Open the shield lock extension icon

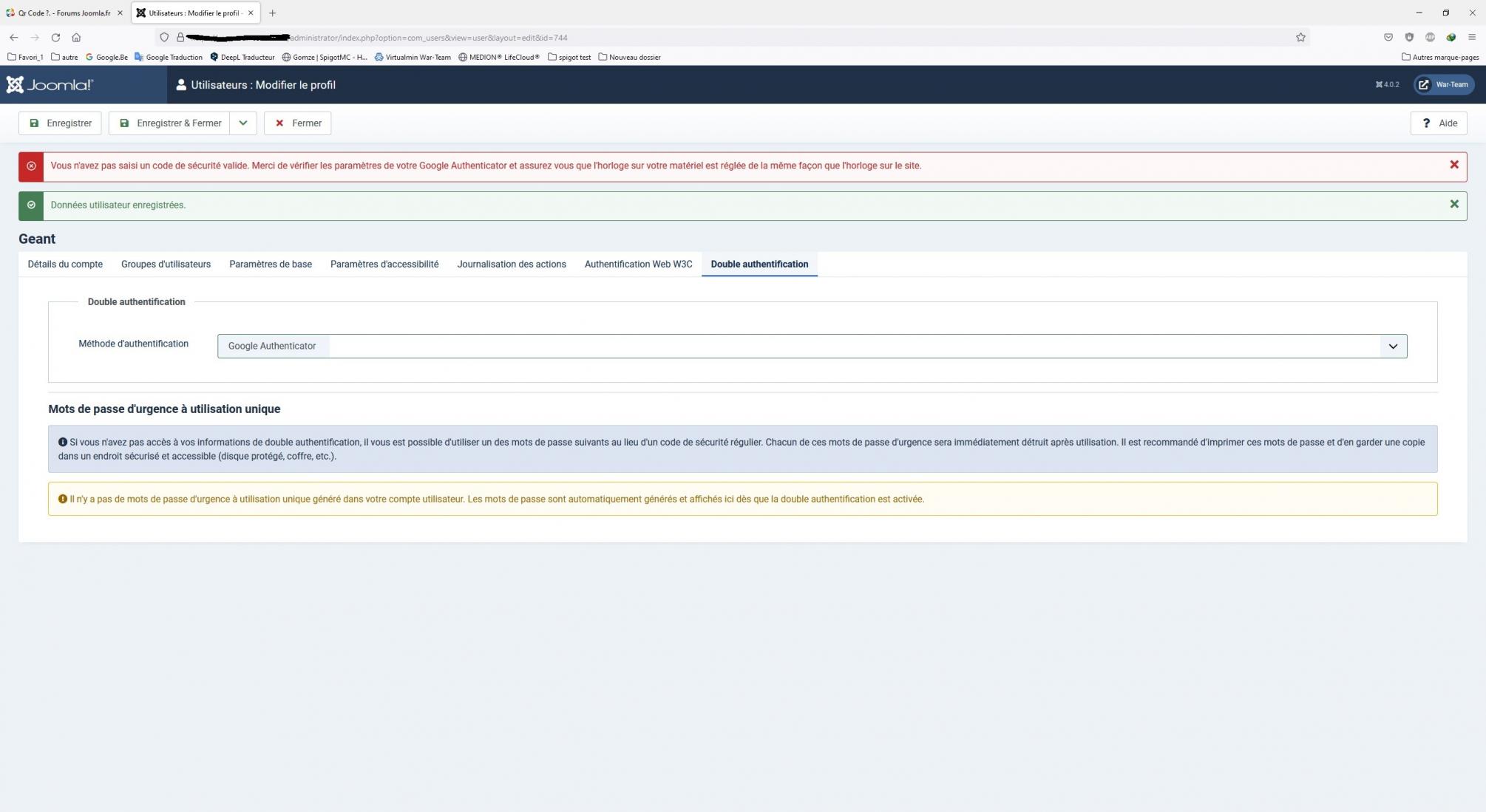coord(1409,38)
